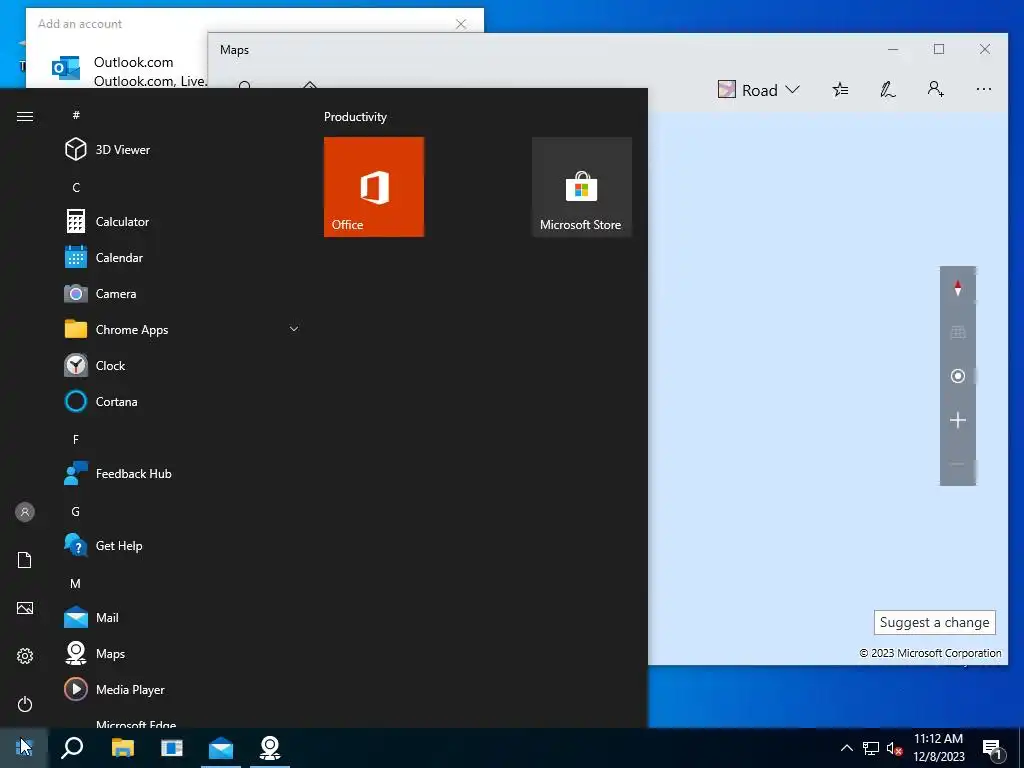This screenshot has height=768, width=1024.
Task: Switch to Mail app on the taskbar
Action: coord(221,748)
